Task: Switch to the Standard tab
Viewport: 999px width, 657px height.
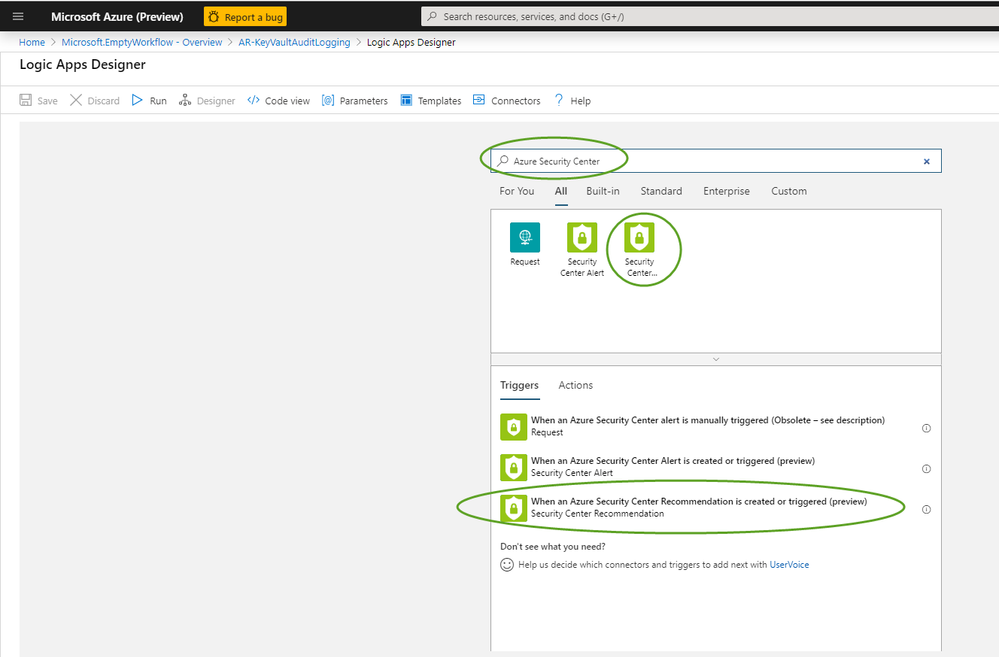Action: (x=661, y=191)
